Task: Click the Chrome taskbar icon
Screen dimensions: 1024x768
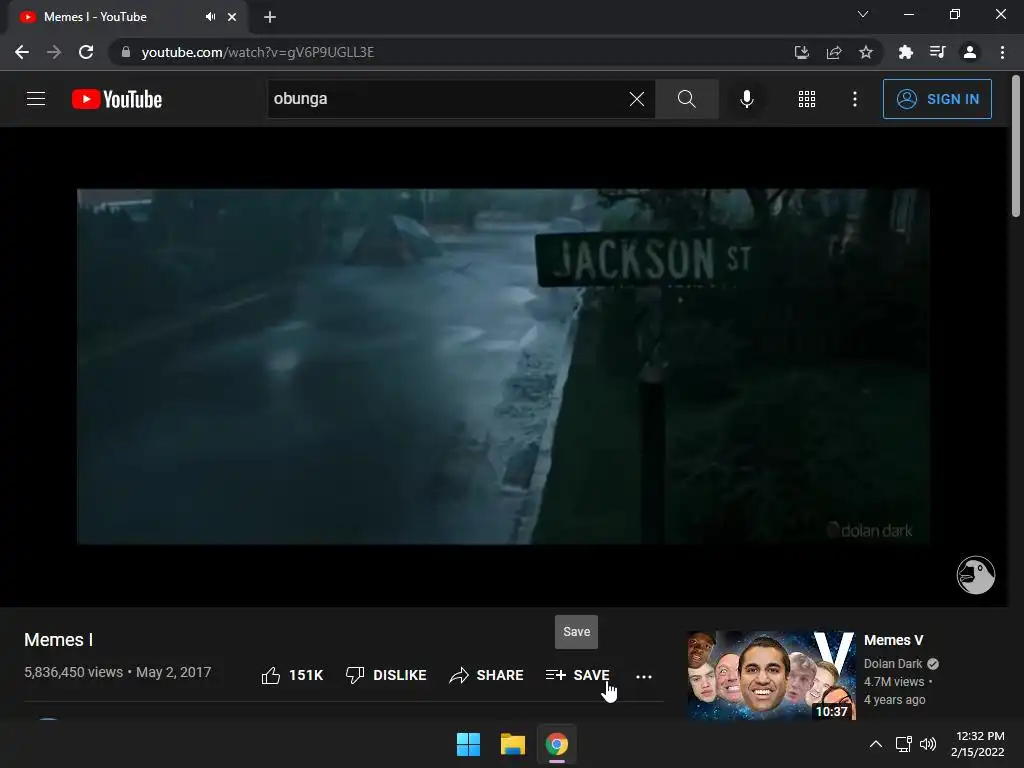Action: click(557, 744)
